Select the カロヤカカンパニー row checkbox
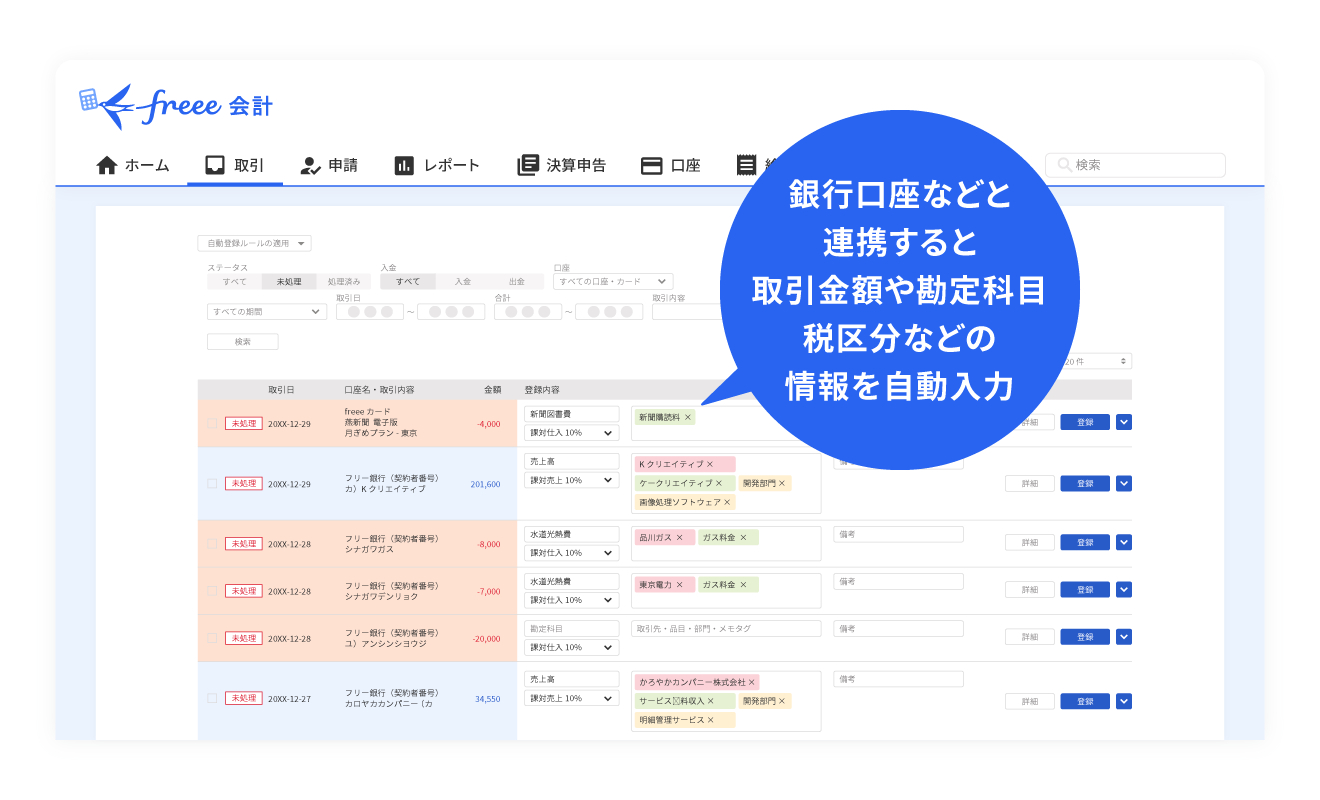Viewport: 1320px width, 800px height. [211, 698]
